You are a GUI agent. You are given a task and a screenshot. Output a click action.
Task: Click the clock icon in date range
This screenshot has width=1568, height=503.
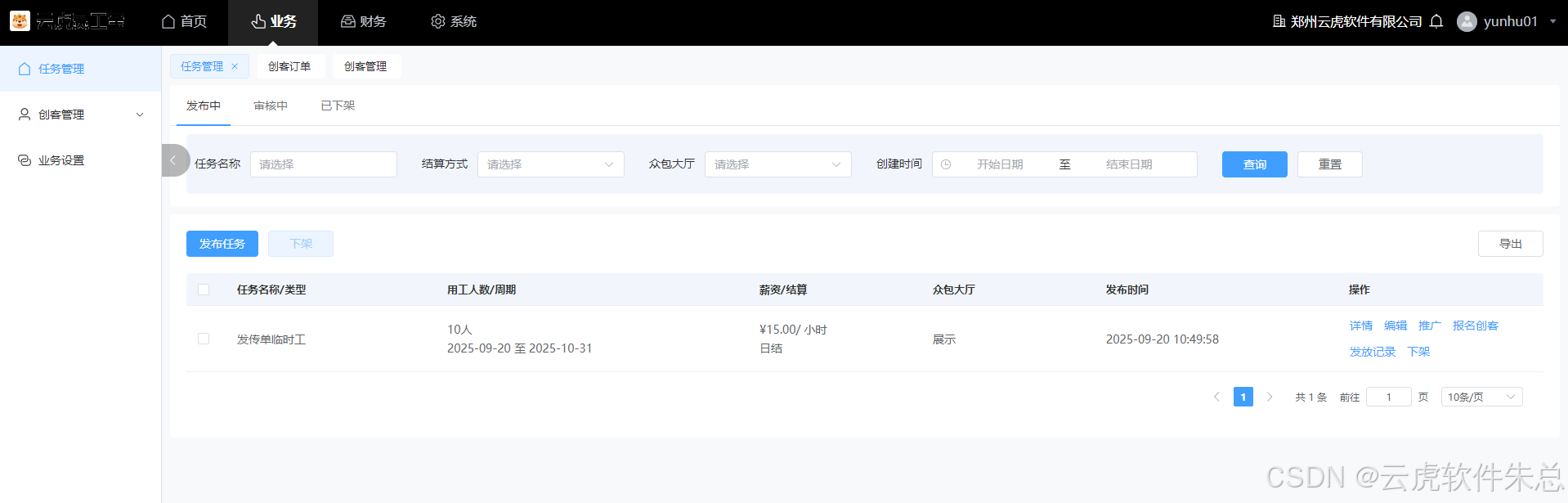click(946, 164)
